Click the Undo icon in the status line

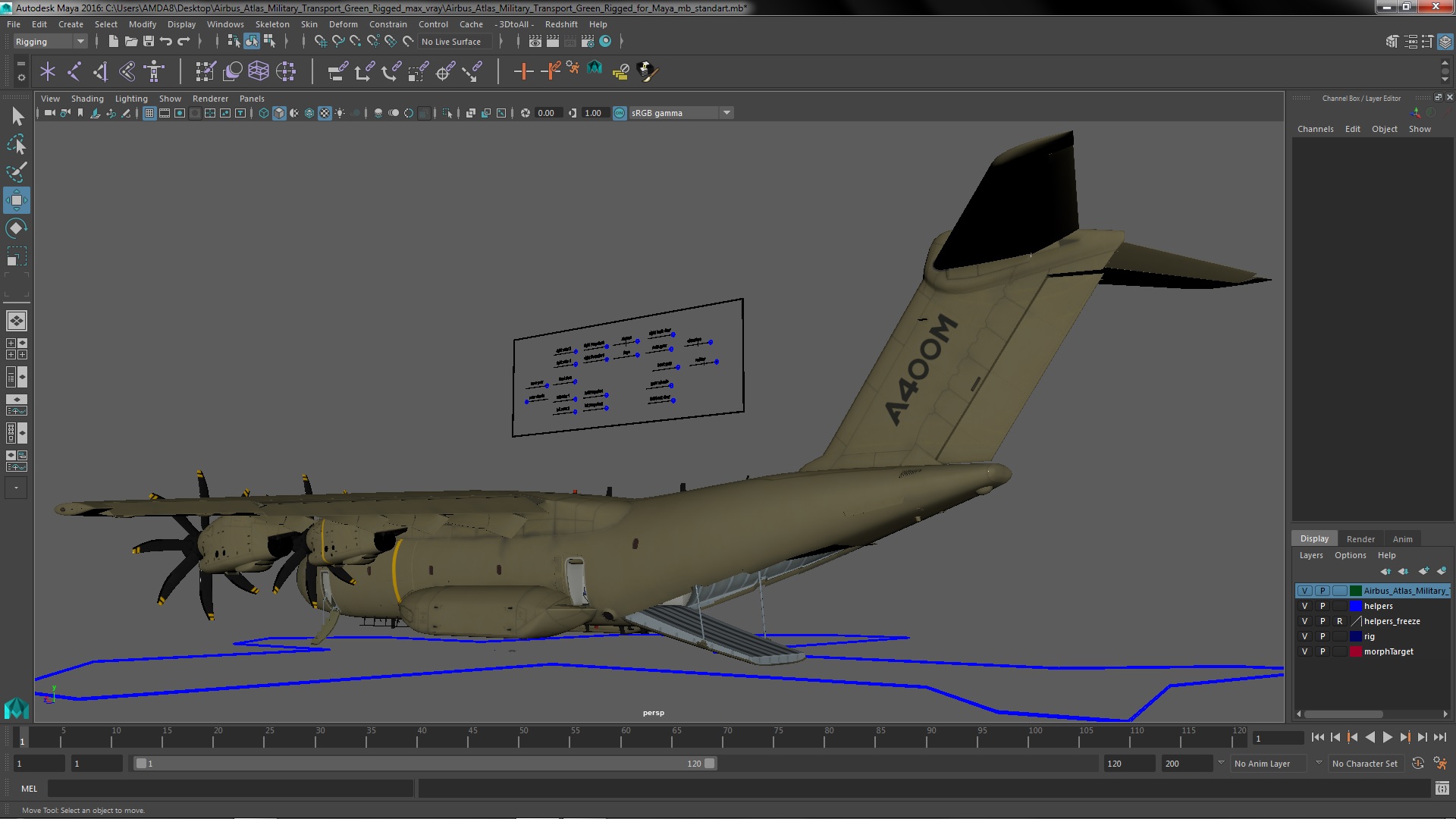click(x=166, y=41)
